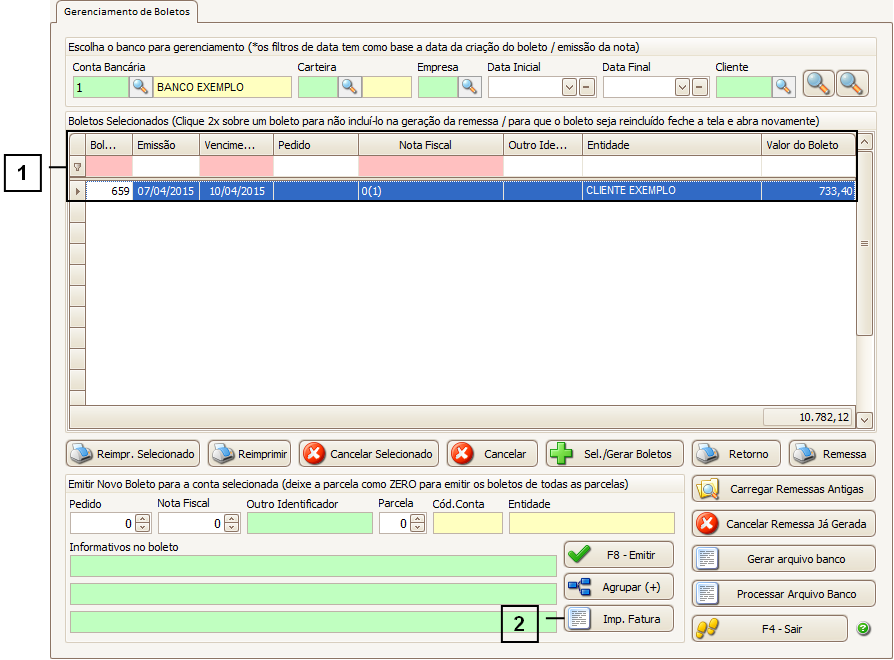Viewport: 894px width, 660px height.
Task: Click Cancelar Selecionado red X button
Action: 367,454
